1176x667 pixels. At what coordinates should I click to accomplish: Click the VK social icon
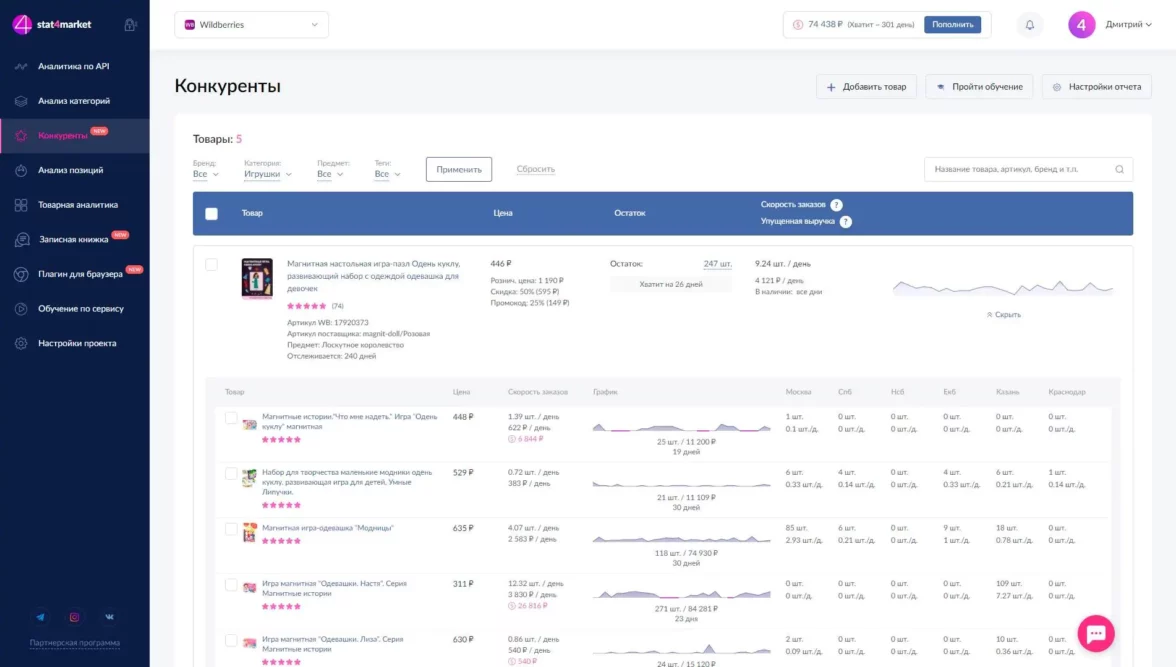pyautogui.click(x=109, y=617)
